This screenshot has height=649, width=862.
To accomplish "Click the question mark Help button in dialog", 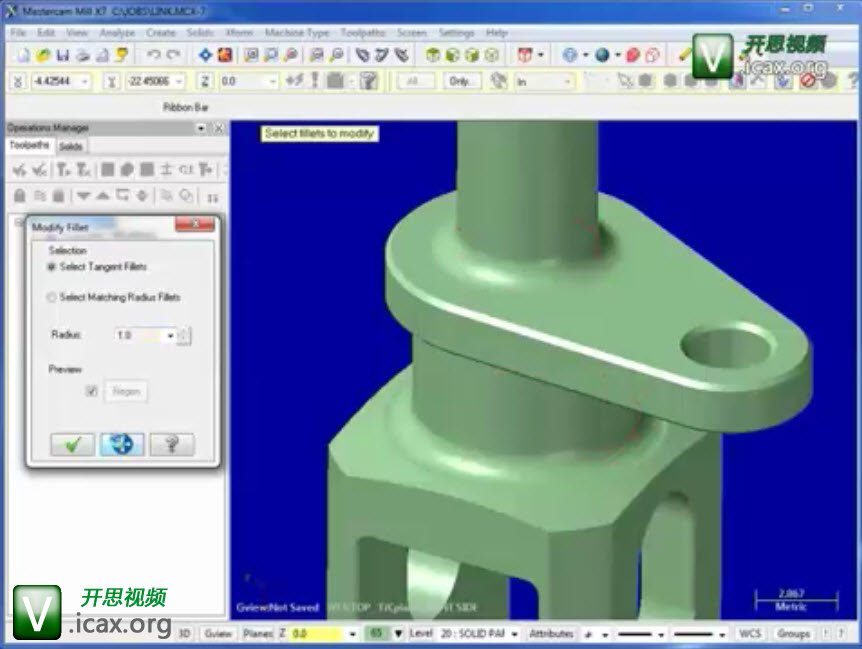I will (172, 445).
